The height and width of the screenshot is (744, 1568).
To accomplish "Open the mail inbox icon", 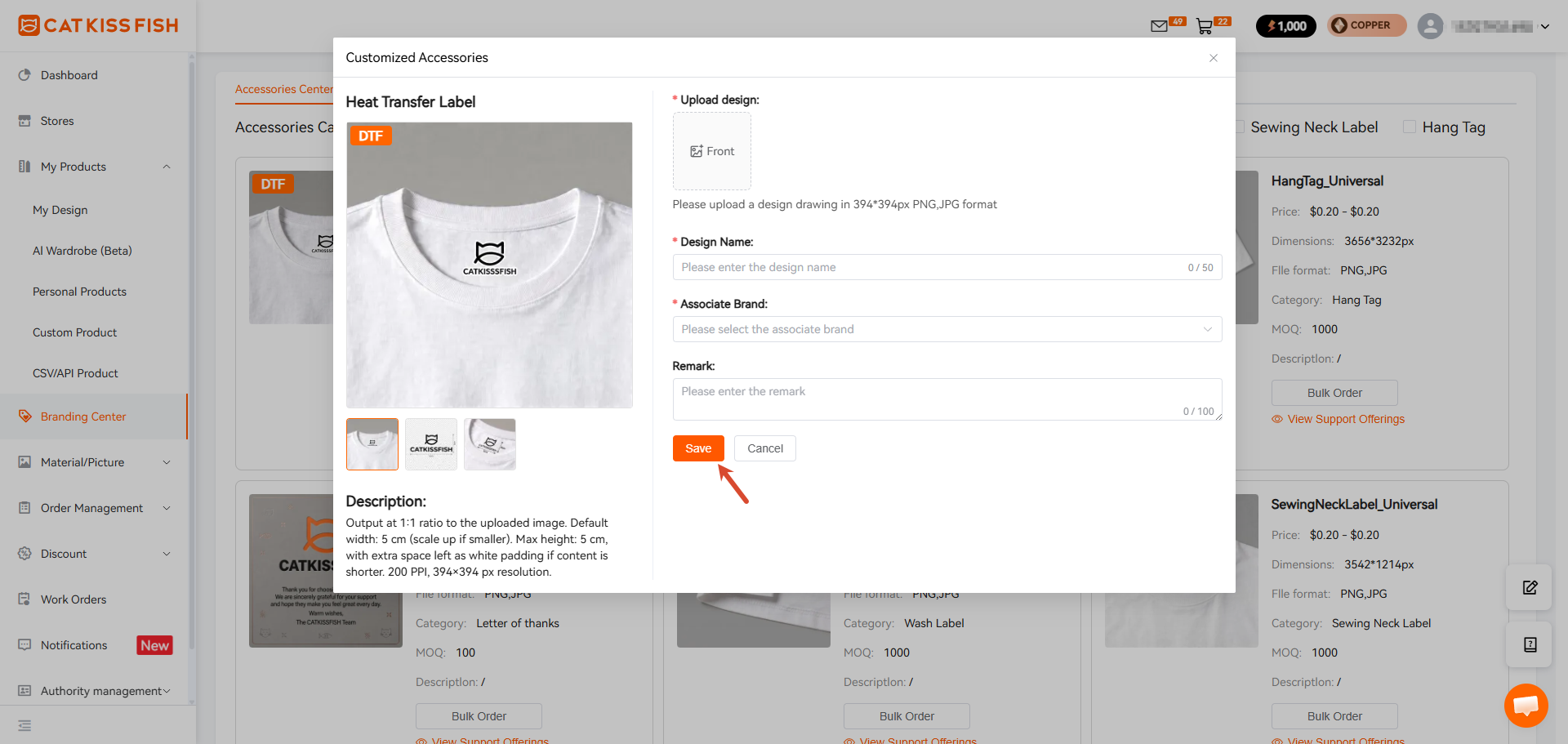I will (x=1158, y=26).
